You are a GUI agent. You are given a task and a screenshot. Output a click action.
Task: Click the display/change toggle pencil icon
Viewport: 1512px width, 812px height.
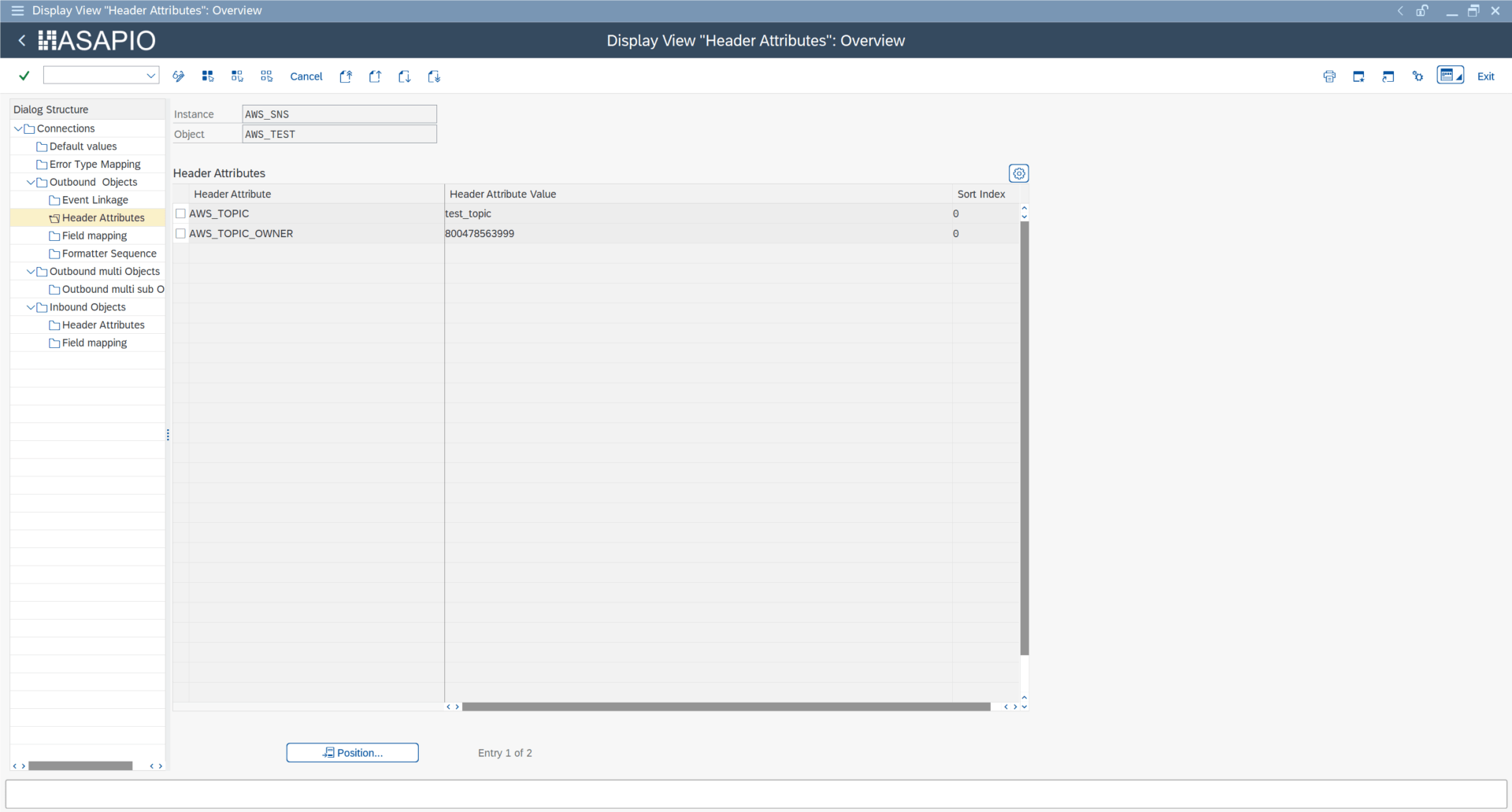pyautogui.click(x=179, y=76)
